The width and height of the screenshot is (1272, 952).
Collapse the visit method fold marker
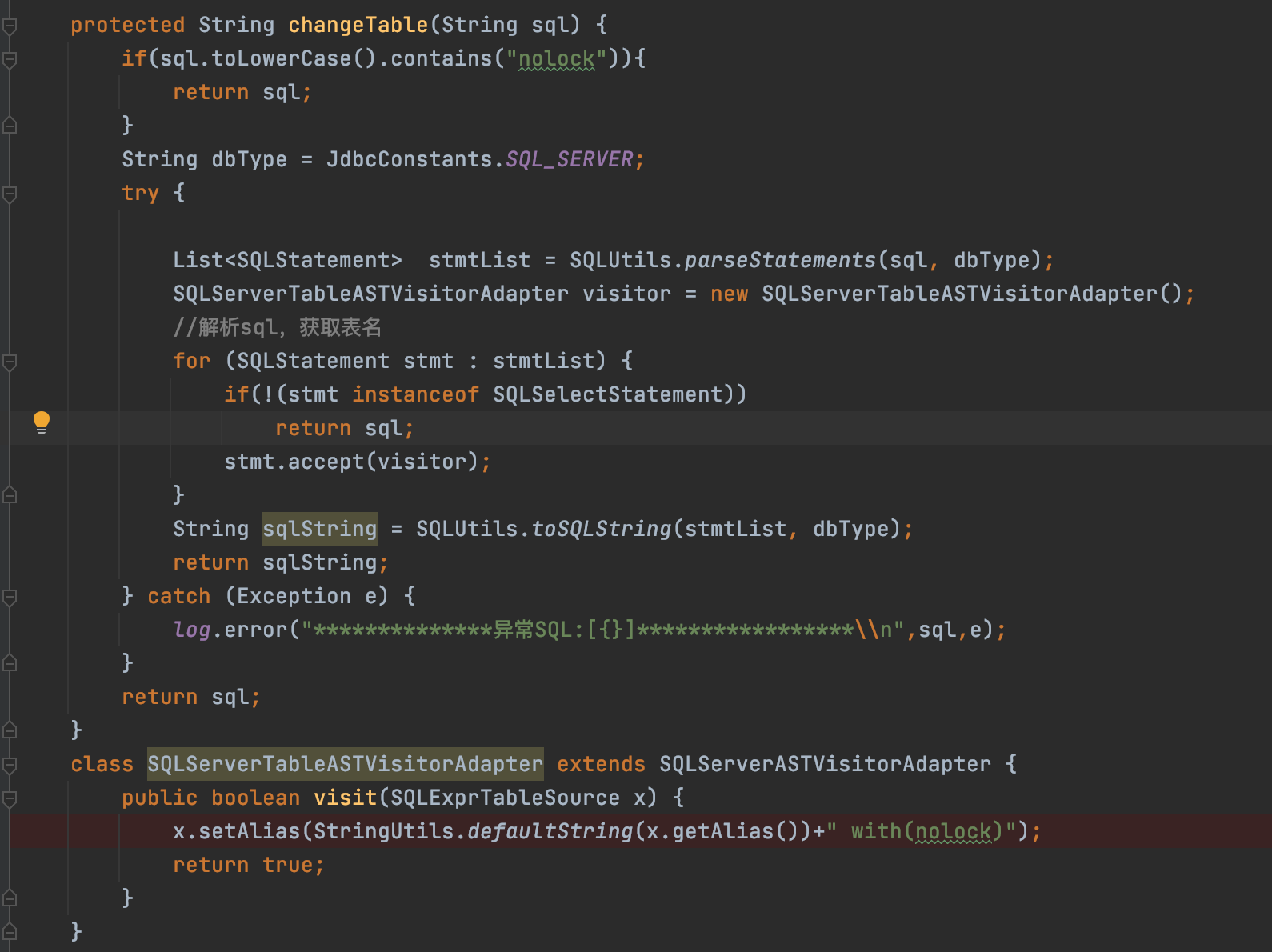click(10, 798)
